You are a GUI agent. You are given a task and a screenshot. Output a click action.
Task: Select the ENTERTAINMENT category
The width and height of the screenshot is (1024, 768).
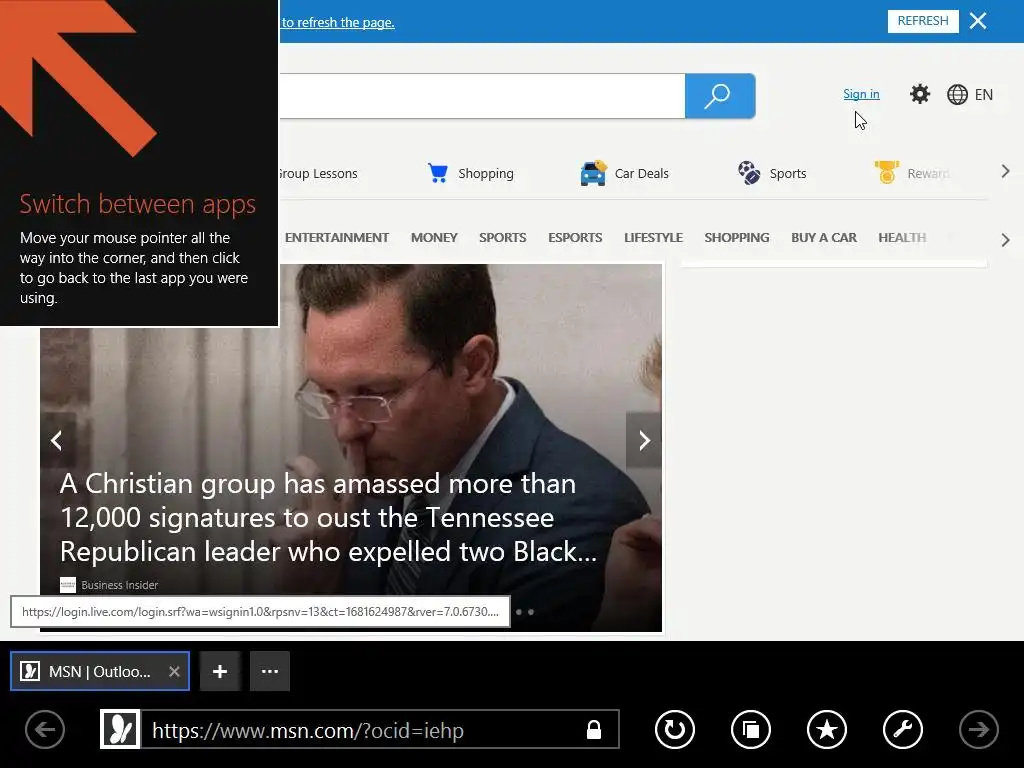click(x=337, y=238)
